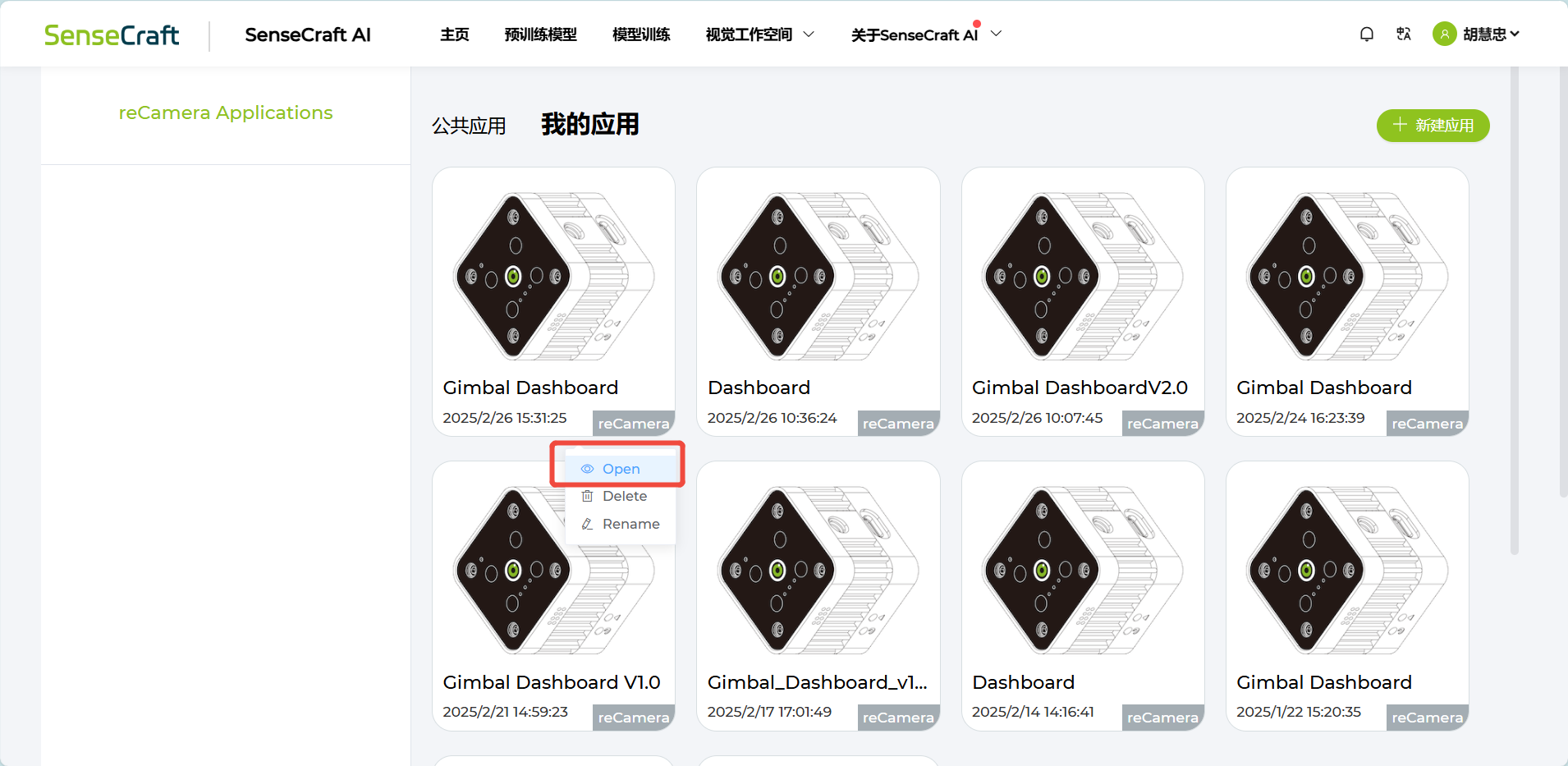Select the 我的应用 tab
1568x766 pixels.
[589, 124]
